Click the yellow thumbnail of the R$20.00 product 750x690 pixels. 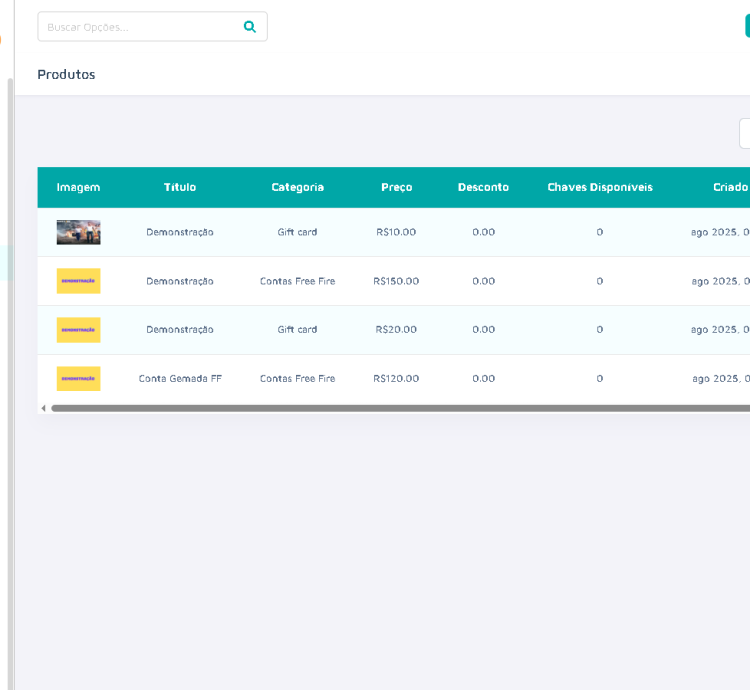[78, 329]
